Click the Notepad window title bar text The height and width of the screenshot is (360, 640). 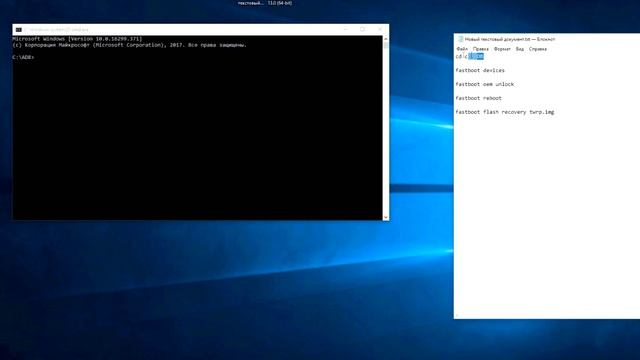point(510,39)
